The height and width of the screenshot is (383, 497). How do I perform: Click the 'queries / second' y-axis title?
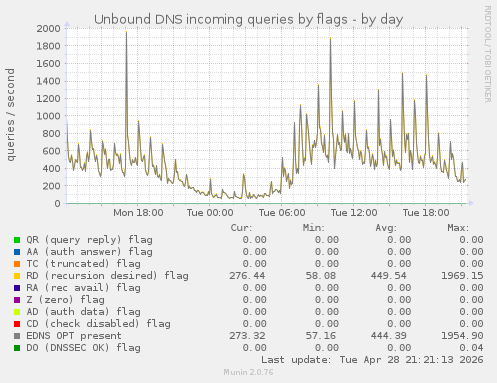[10, 115]
